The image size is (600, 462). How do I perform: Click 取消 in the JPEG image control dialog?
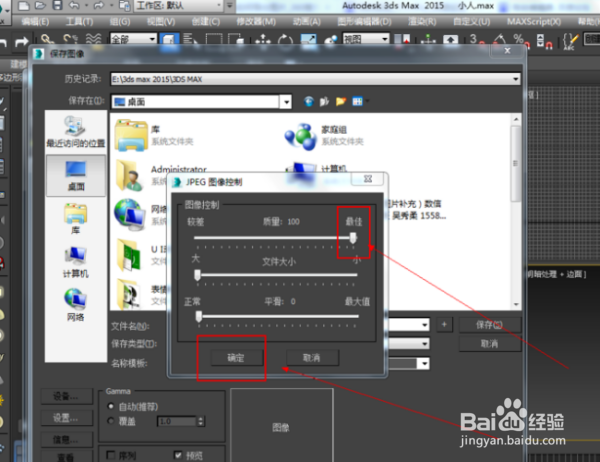pos(311,358)
